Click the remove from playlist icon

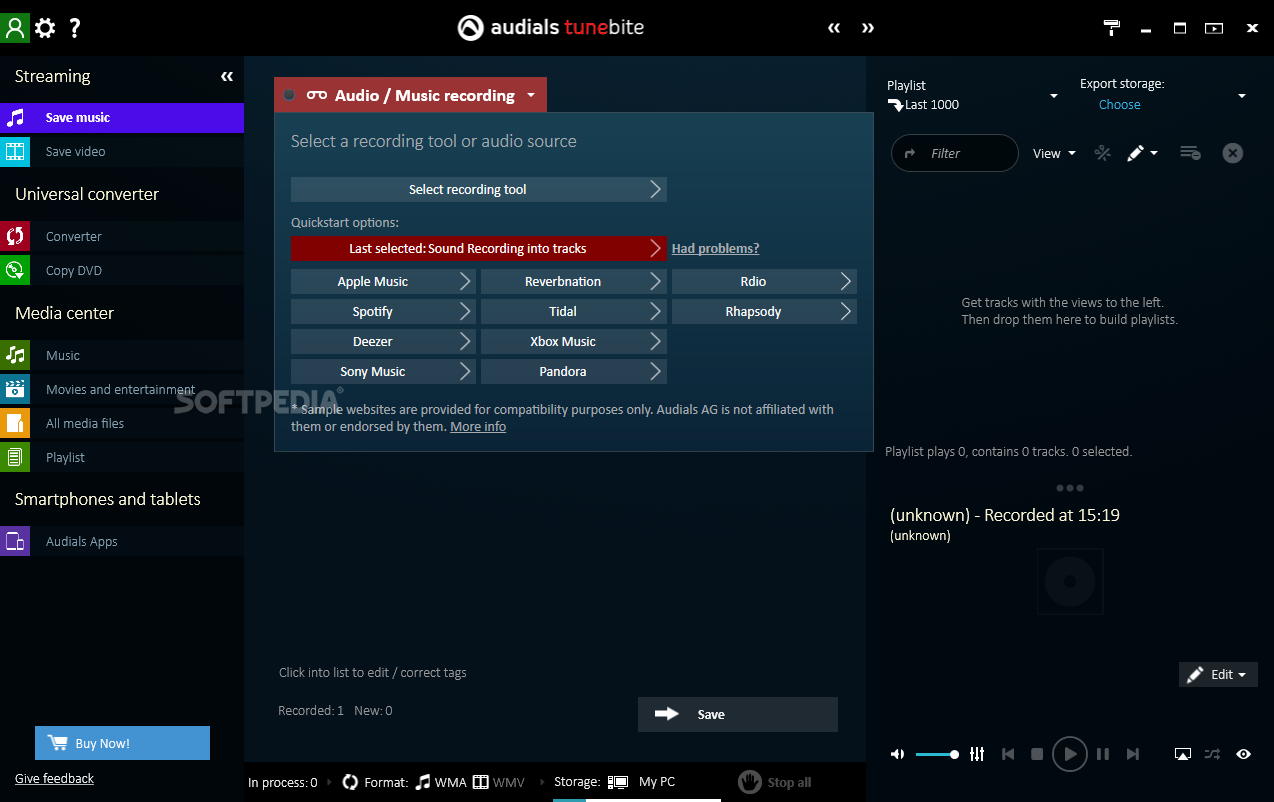(x=1190, y=153)
